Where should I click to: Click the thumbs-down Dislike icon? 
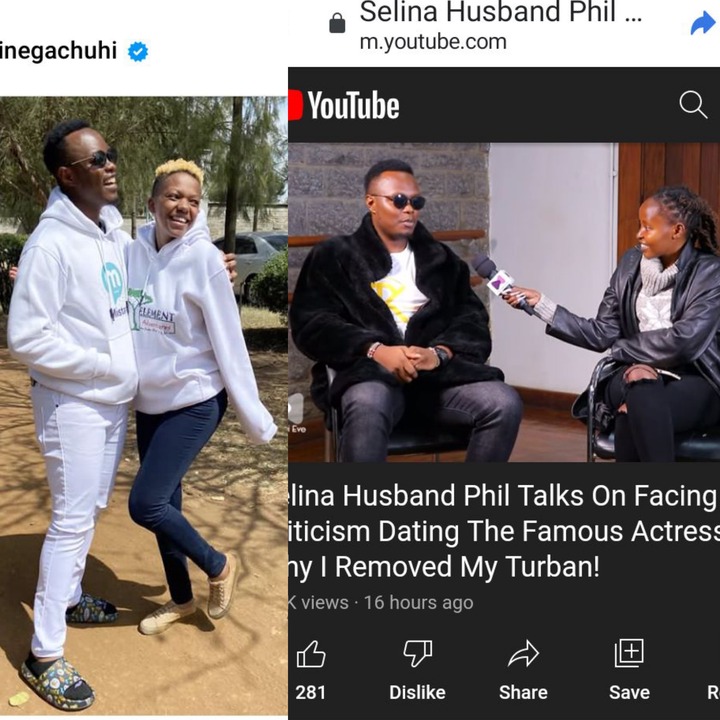[x=417, y=654]
